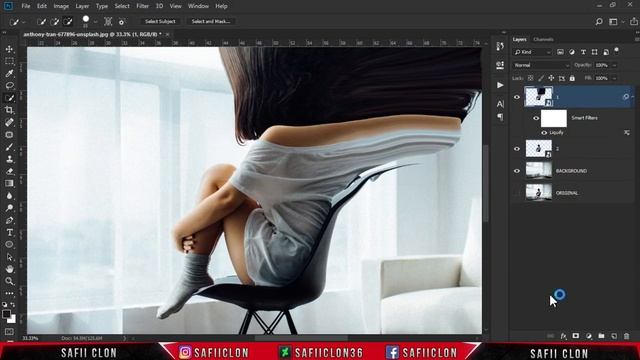Click the Select Subject button

(x=160, y=21)
